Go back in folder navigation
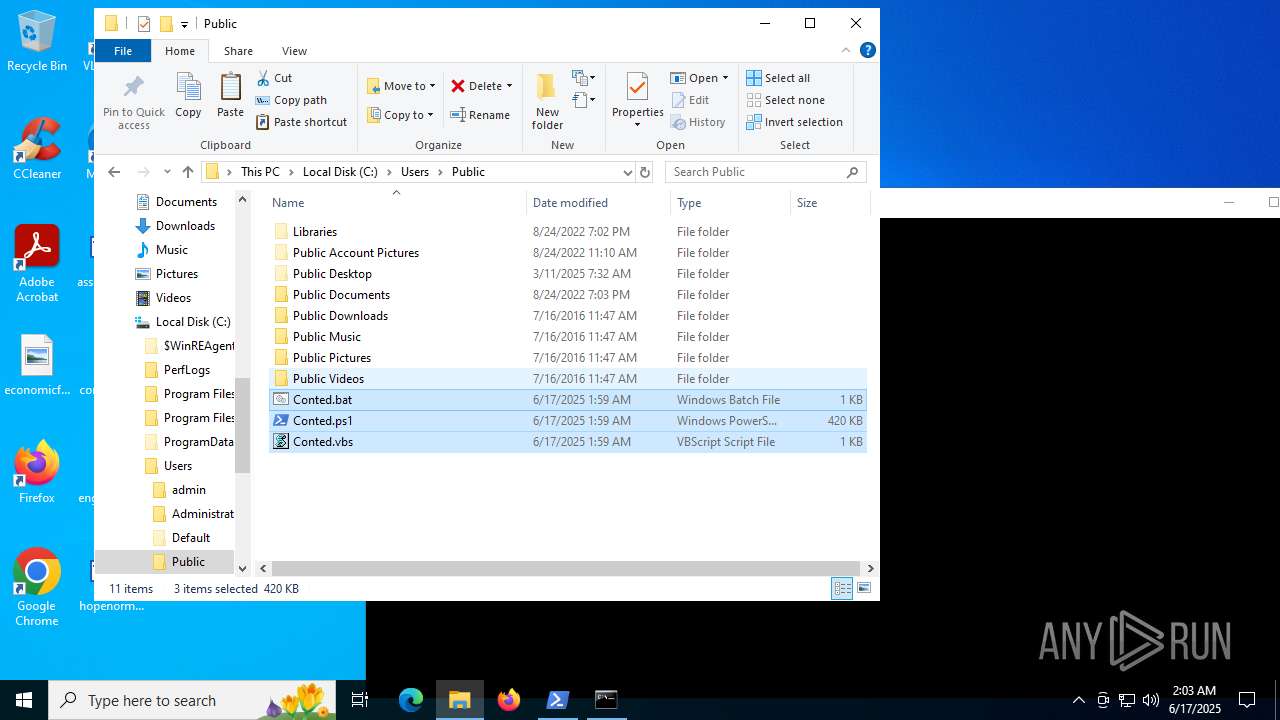This screenshot has height=720, width=1280. (x=114, y=172)
